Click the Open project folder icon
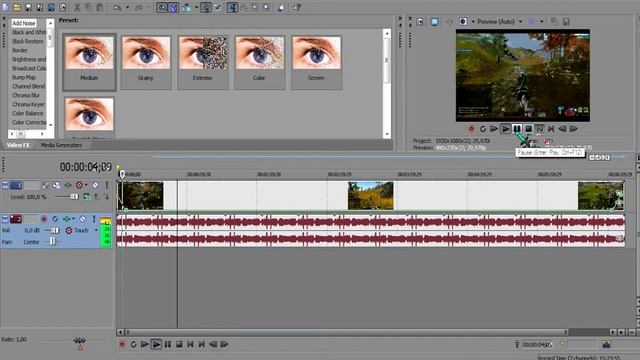This screenshot has height=360, width=640. point(17,7)
